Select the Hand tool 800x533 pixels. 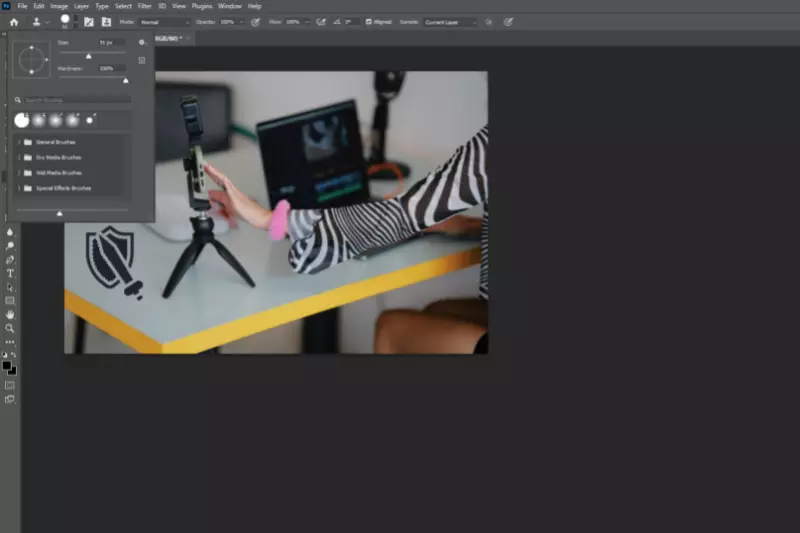(10, 315)
